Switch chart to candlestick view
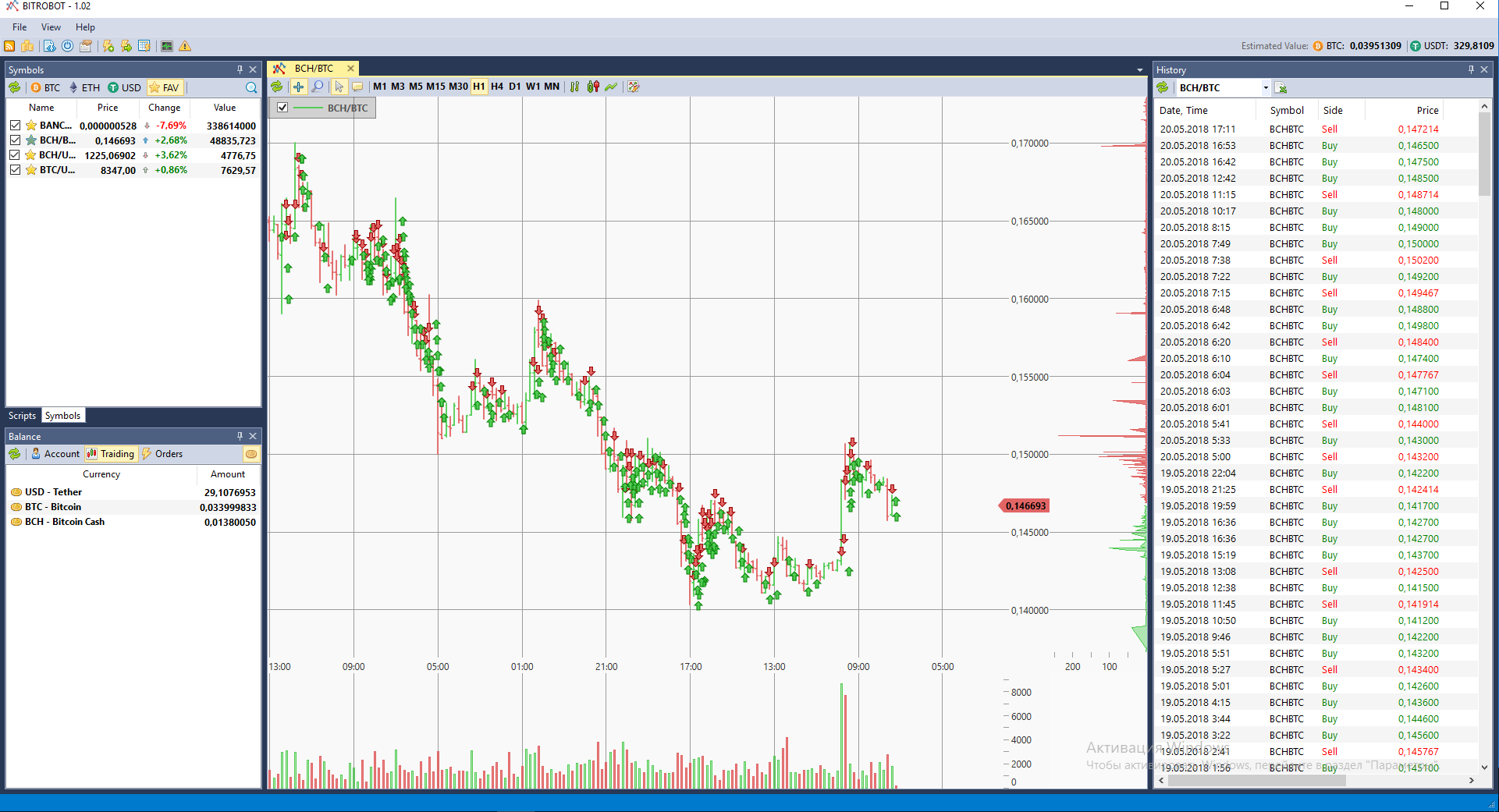 [593, 87]
